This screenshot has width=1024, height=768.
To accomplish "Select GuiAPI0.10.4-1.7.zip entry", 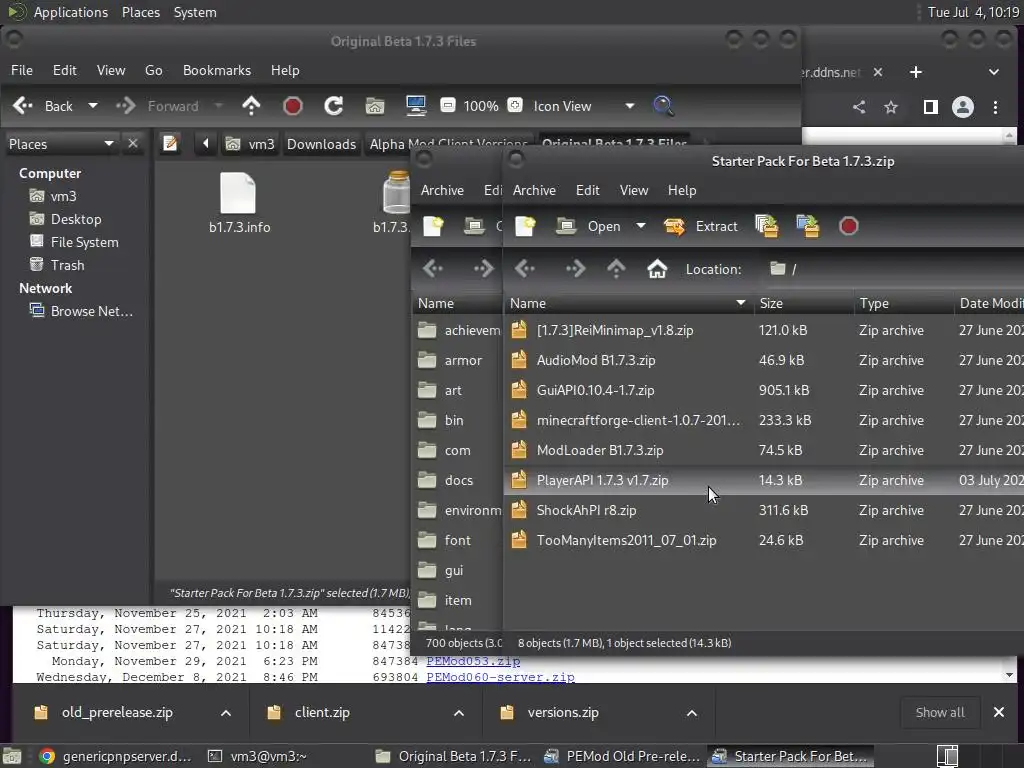I will [x=764, y=391].
